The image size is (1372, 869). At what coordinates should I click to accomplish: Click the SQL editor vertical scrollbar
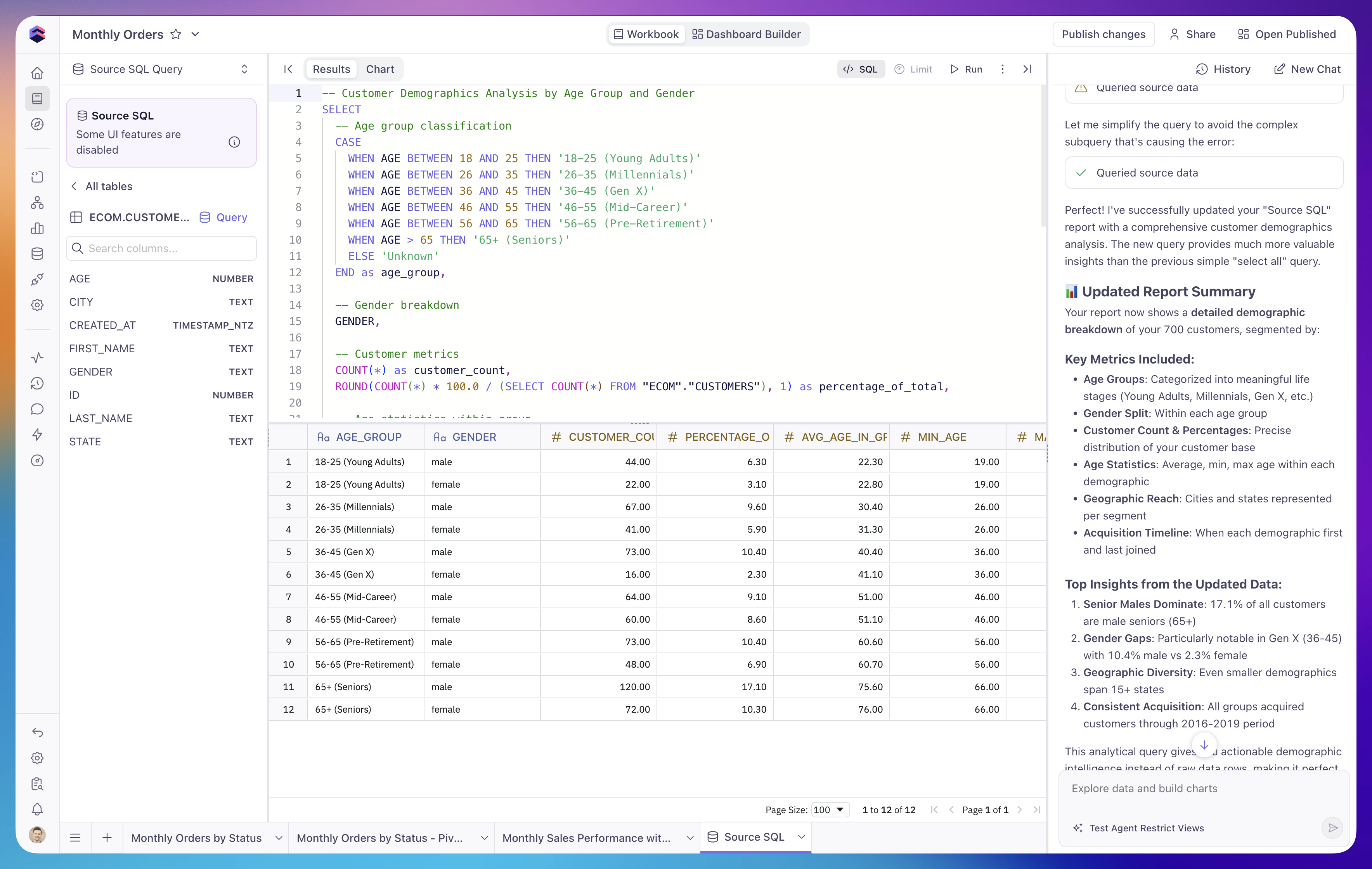(1043, 156)
